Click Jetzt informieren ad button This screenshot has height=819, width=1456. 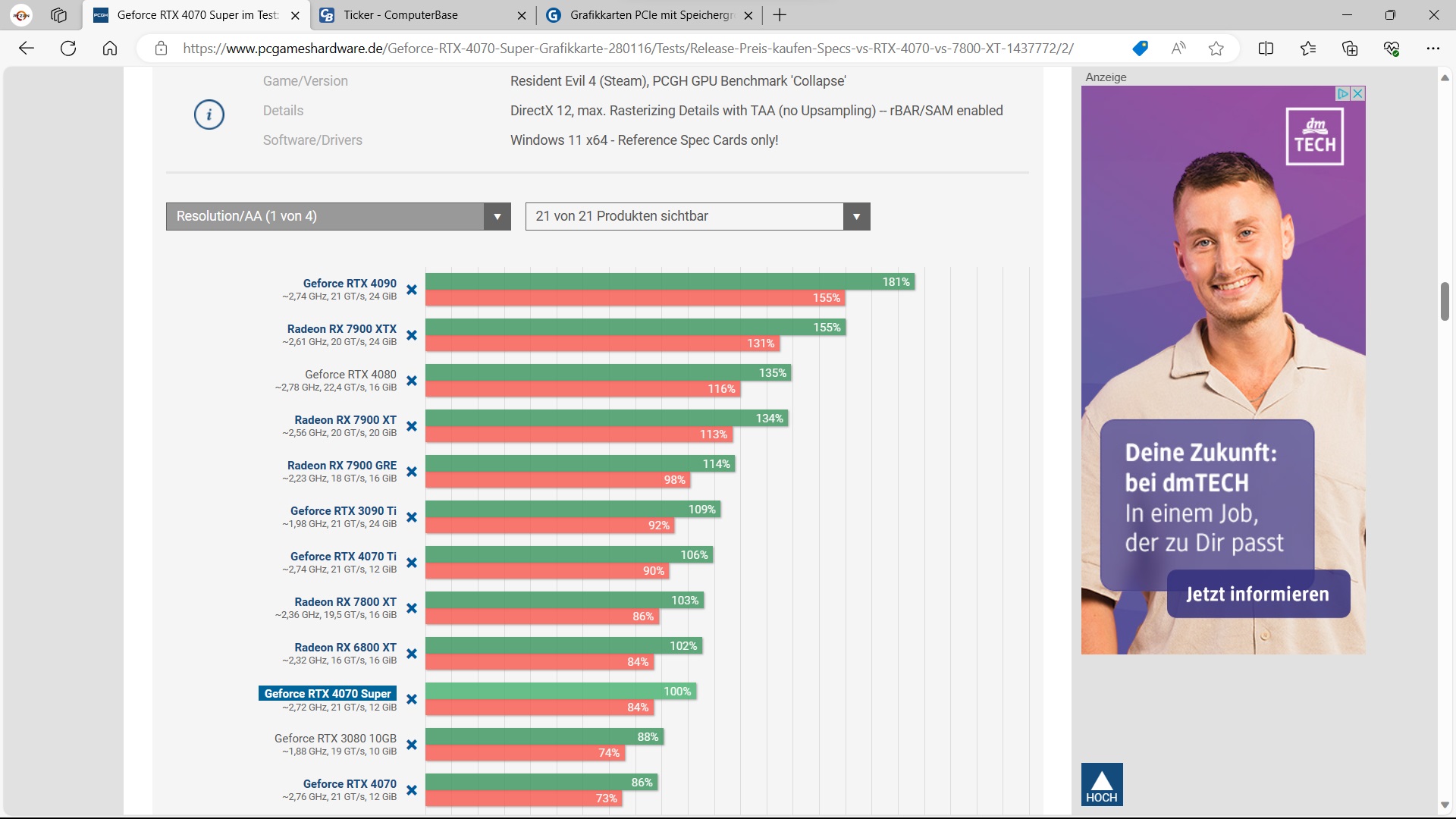pyautogui.click(x=1257, y=594)
